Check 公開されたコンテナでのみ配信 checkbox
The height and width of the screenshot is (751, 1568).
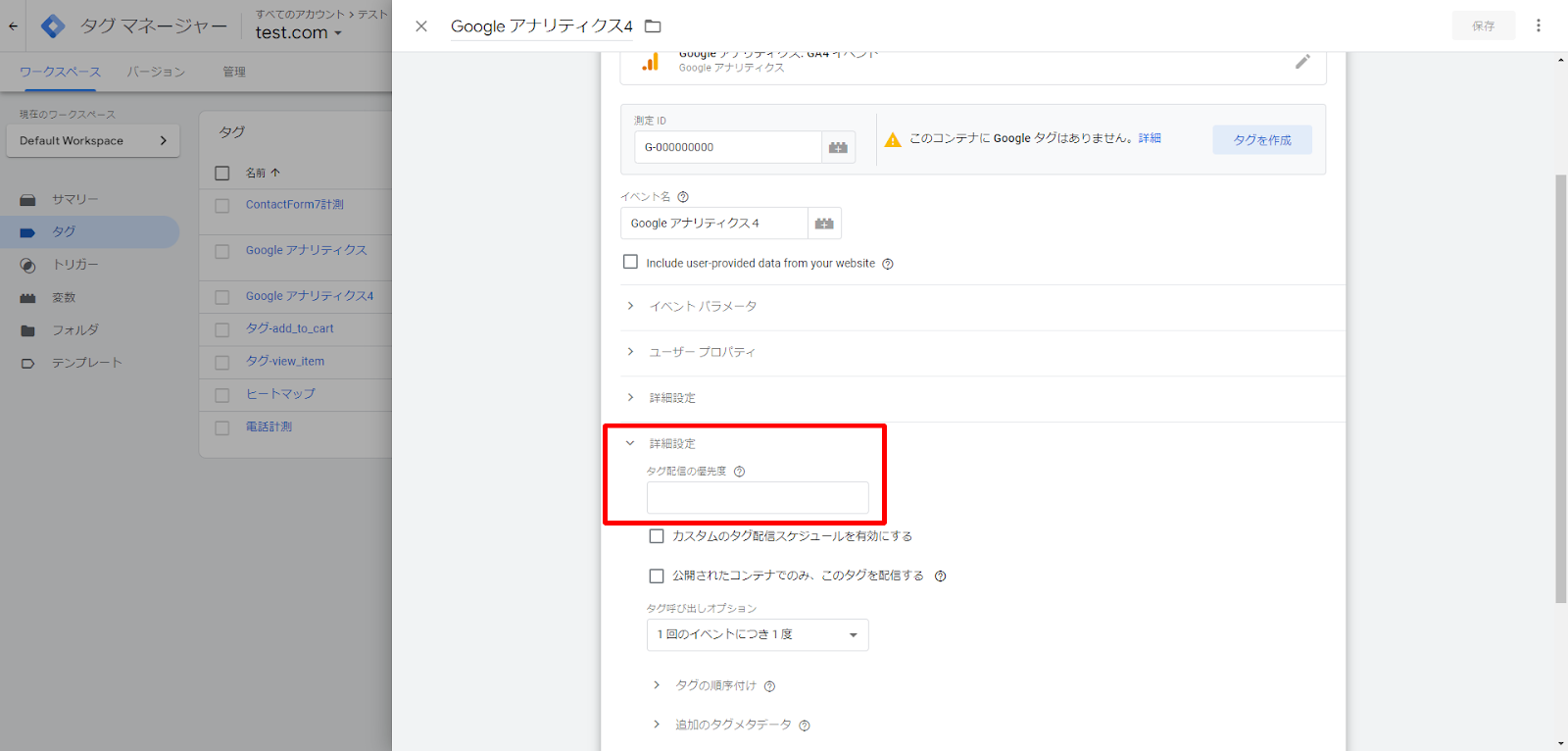(x=657, y=576)
